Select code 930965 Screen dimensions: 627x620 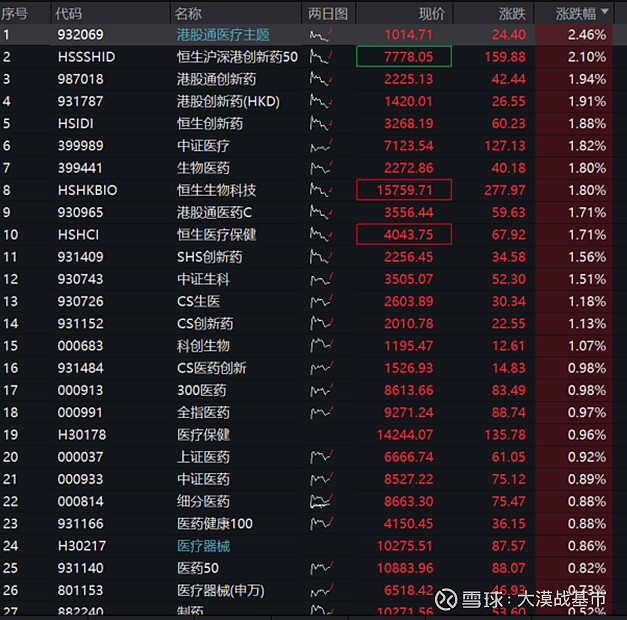(x=80, y=212)
